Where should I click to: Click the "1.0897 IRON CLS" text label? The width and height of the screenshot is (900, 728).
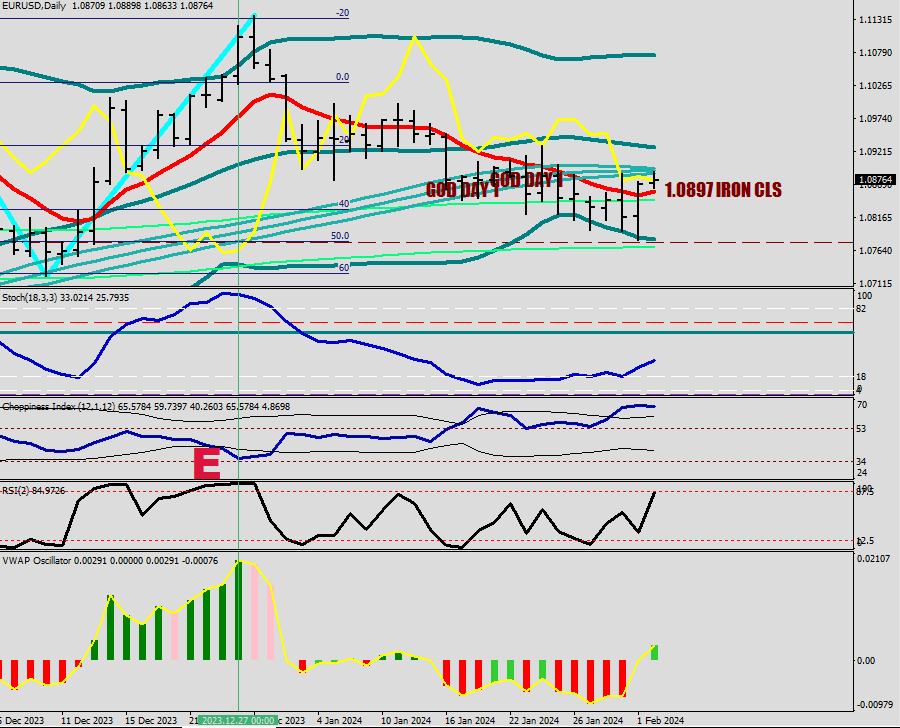(x=723, y=190)
